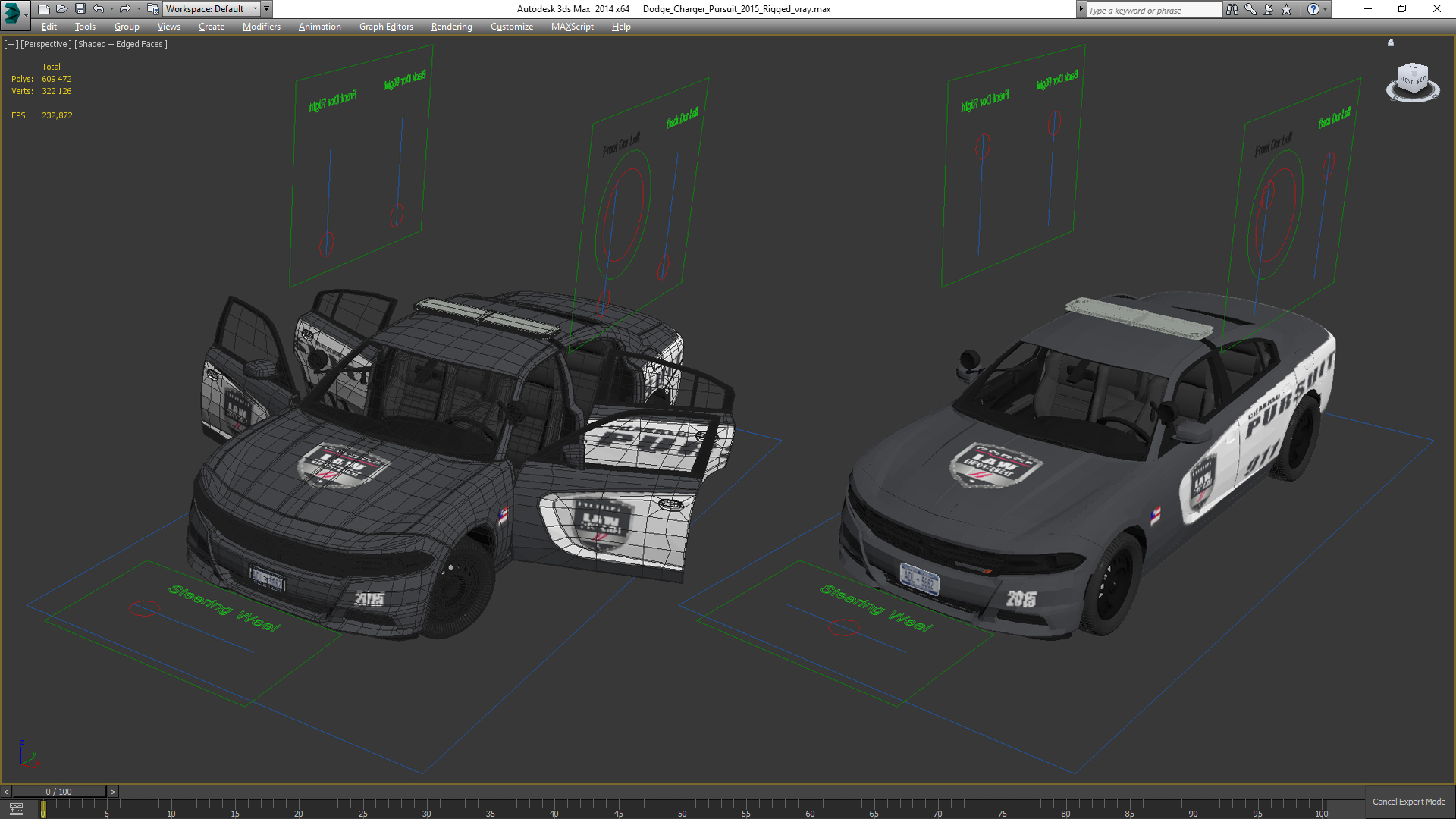Click the ViewCube home icon
The height and width of the screenshot is (819, 1456).
click(1391, 43)
